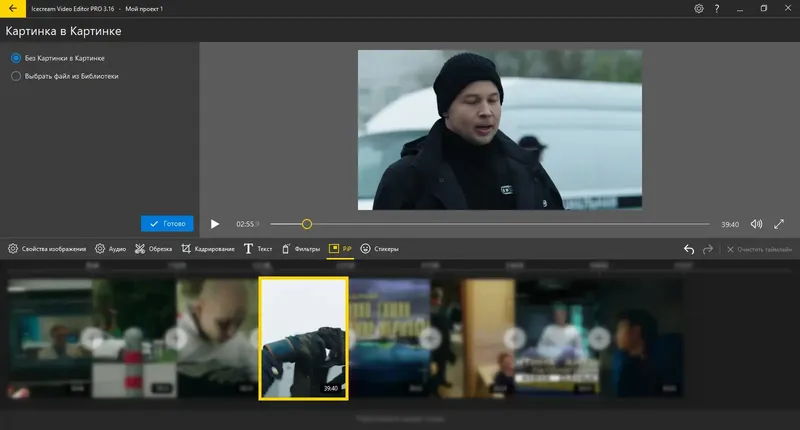Open the Стикеры tab

pos(379,248)
